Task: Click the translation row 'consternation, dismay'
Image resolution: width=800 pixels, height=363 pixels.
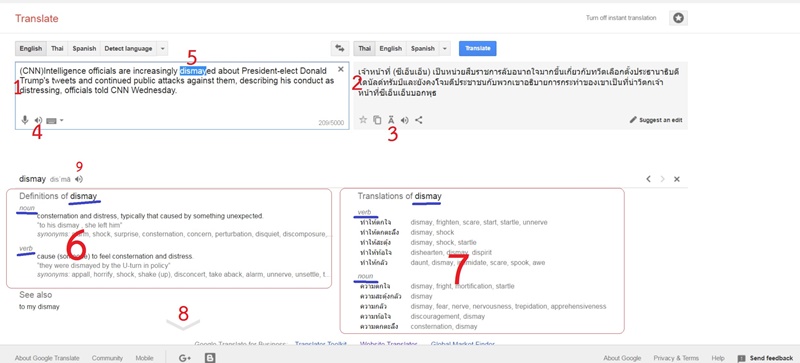Action: tap(444, 326)
